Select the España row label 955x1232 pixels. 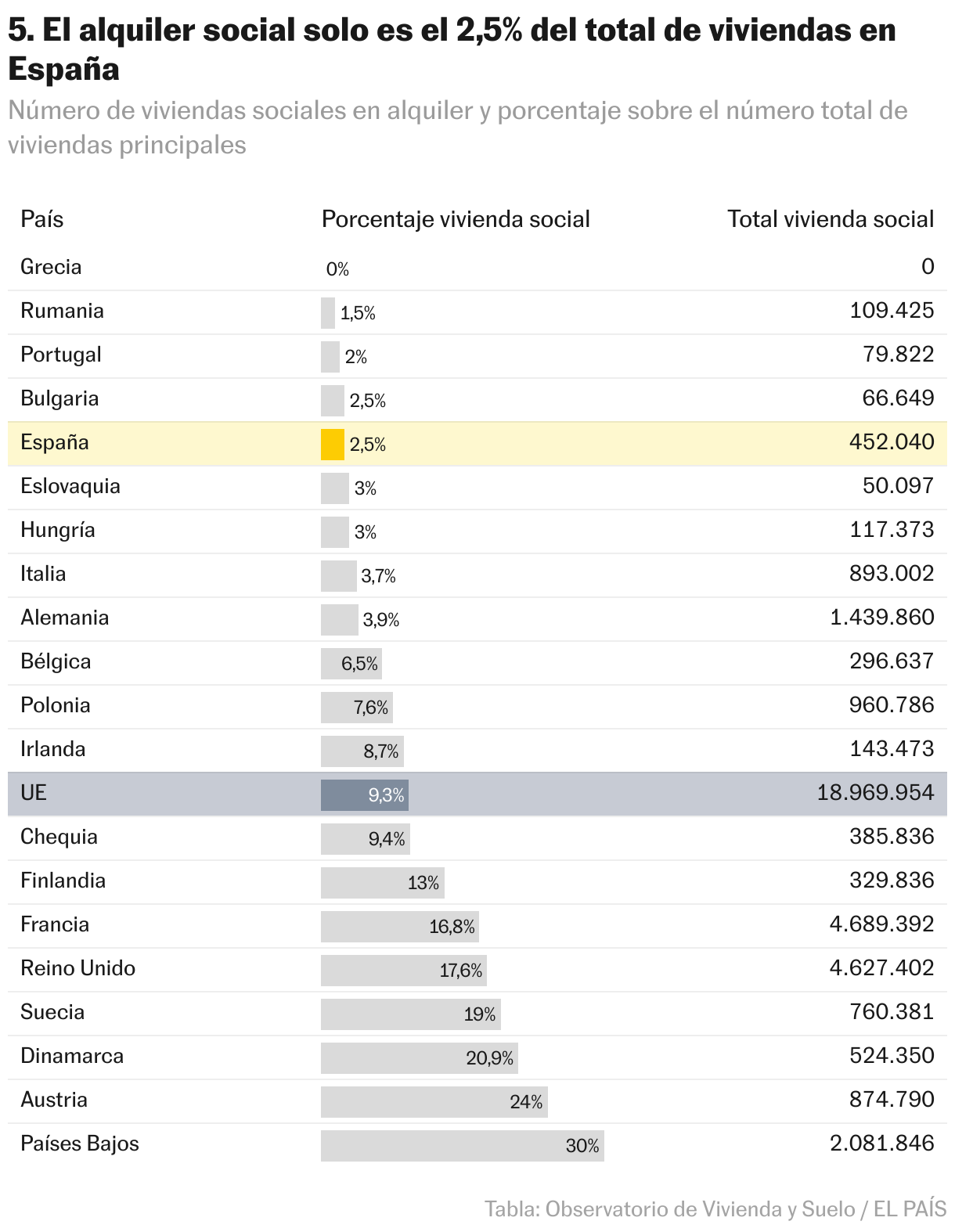(x=54, y=442)
